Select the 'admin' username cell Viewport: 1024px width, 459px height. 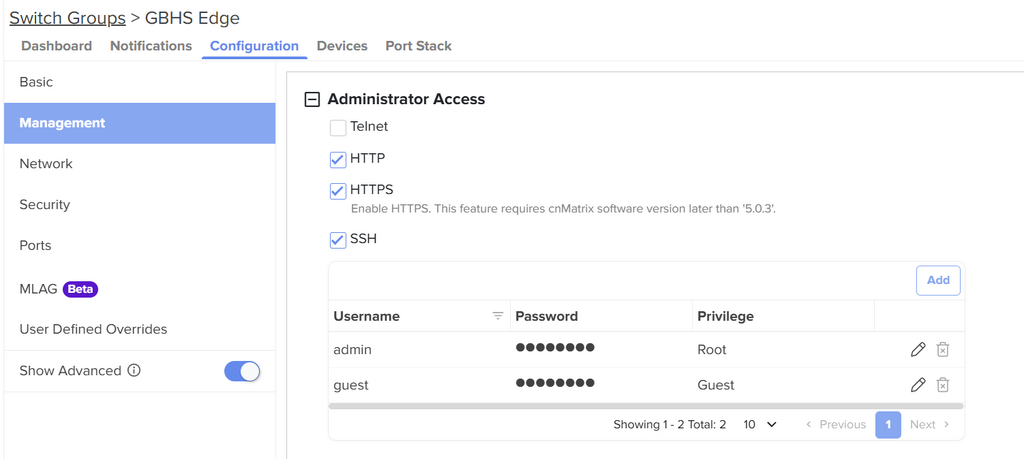tap(353, 349)
